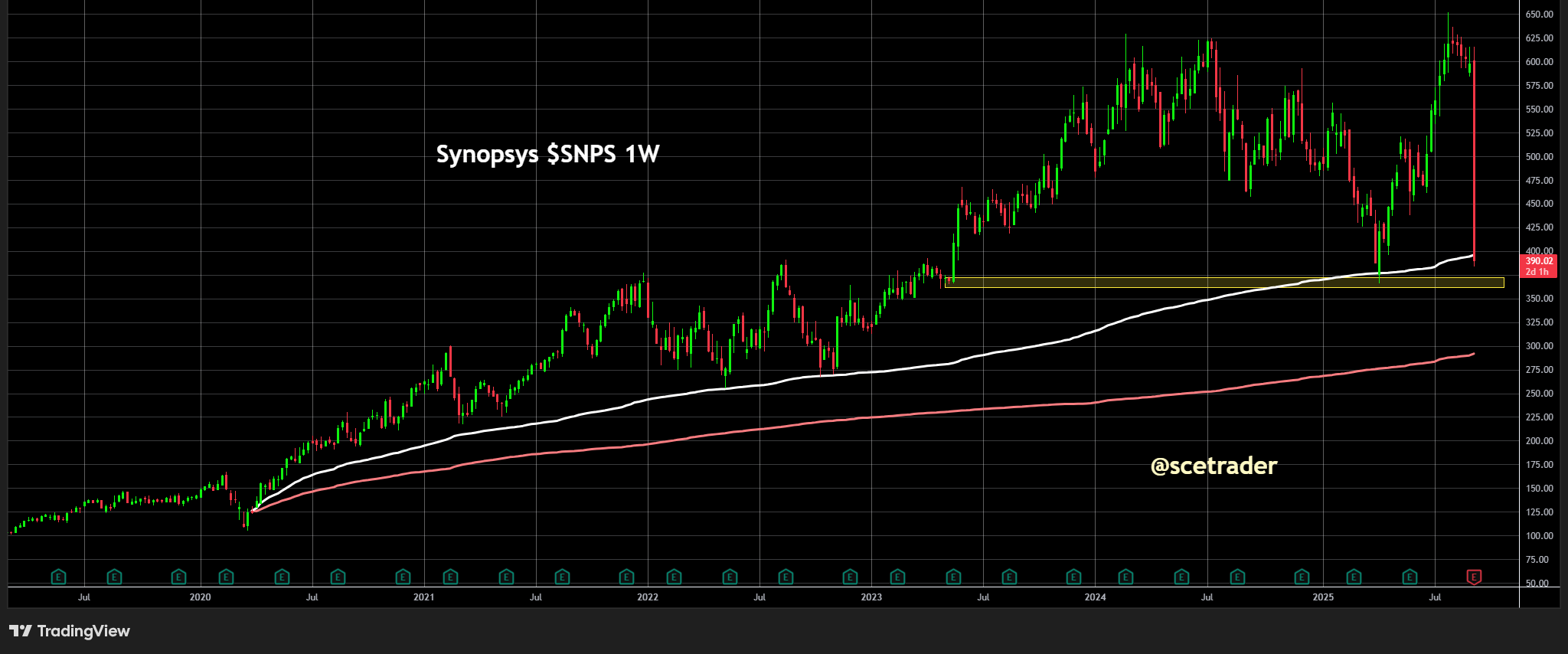The width and height of the screenshot is (1568, 654).
Task: Click the August 2024 earnings marker
Action: (1237, 577)
